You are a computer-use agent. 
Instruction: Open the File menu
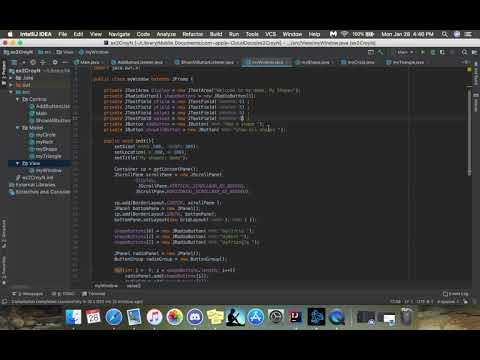coord(62,34)
